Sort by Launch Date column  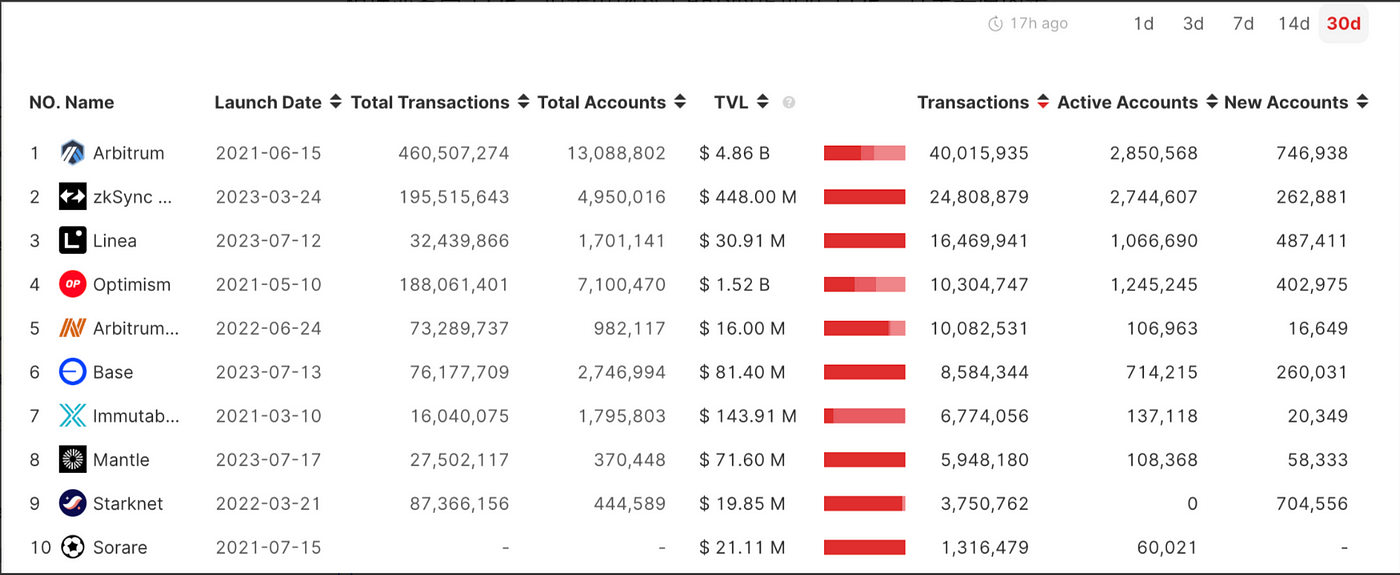pyautogui.click(x=278, y=102)
